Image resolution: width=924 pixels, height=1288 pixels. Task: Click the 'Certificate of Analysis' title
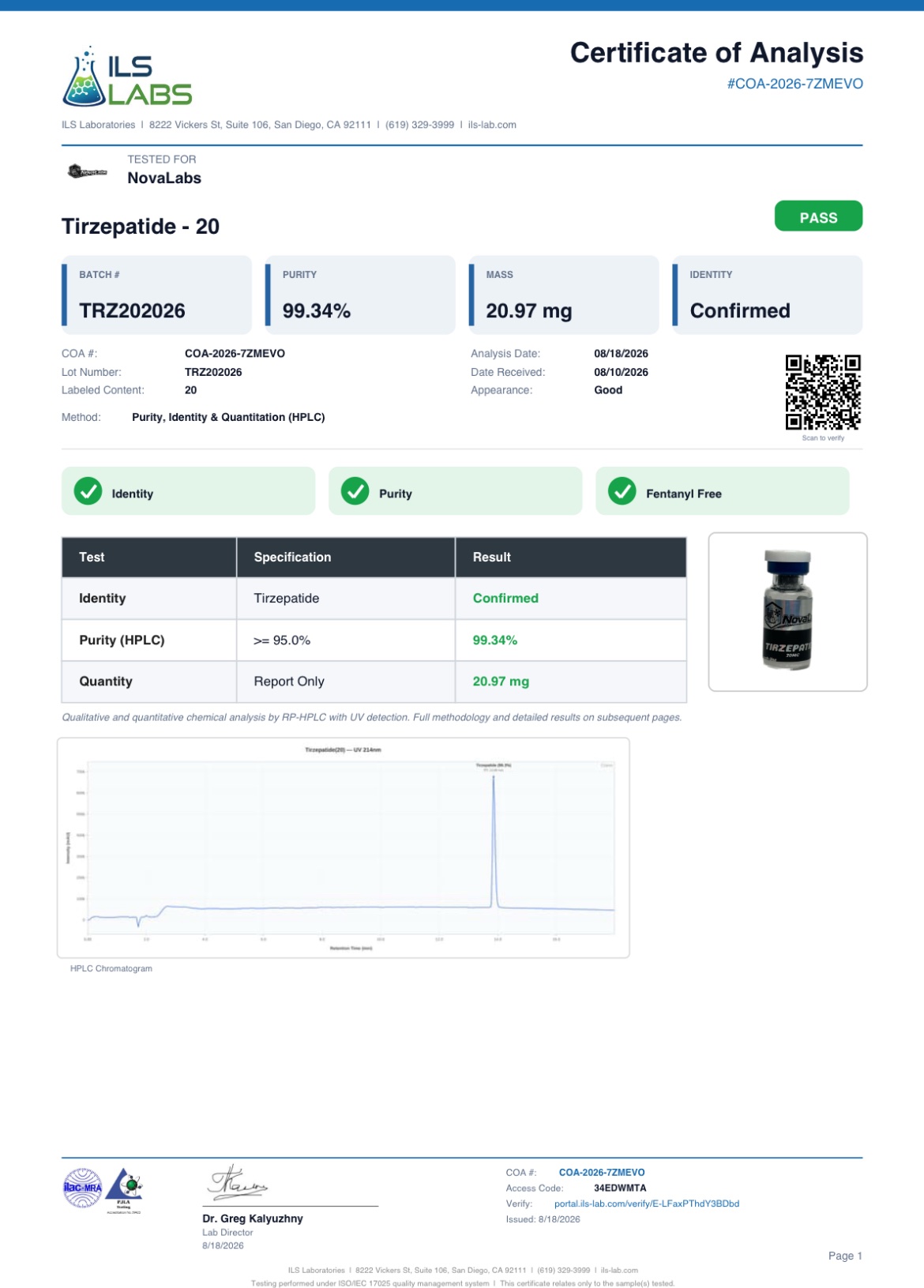(716, 53)
